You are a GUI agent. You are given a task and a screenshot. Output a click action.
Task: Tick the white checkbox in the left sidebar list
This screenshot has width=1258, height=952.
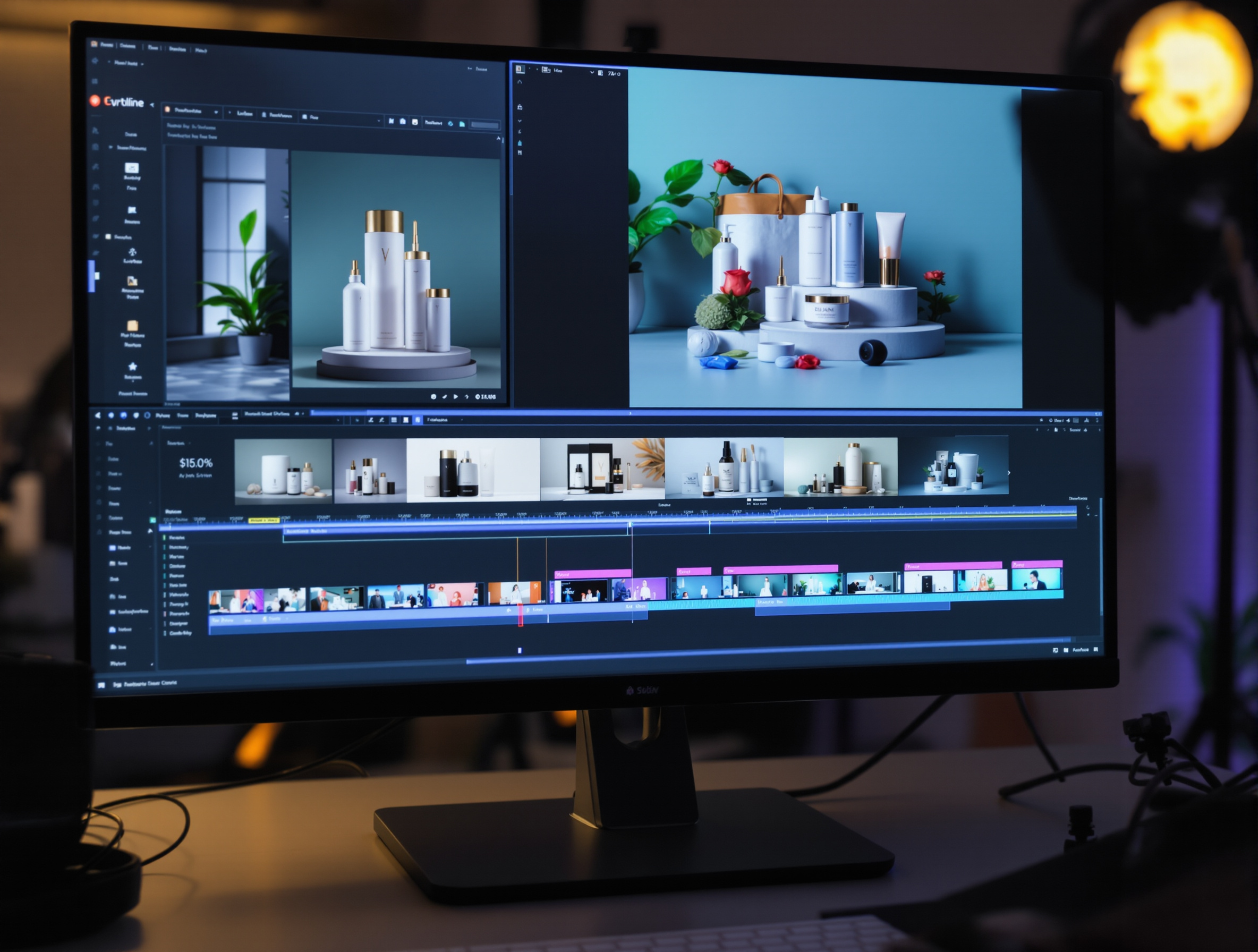click(108, 236)
